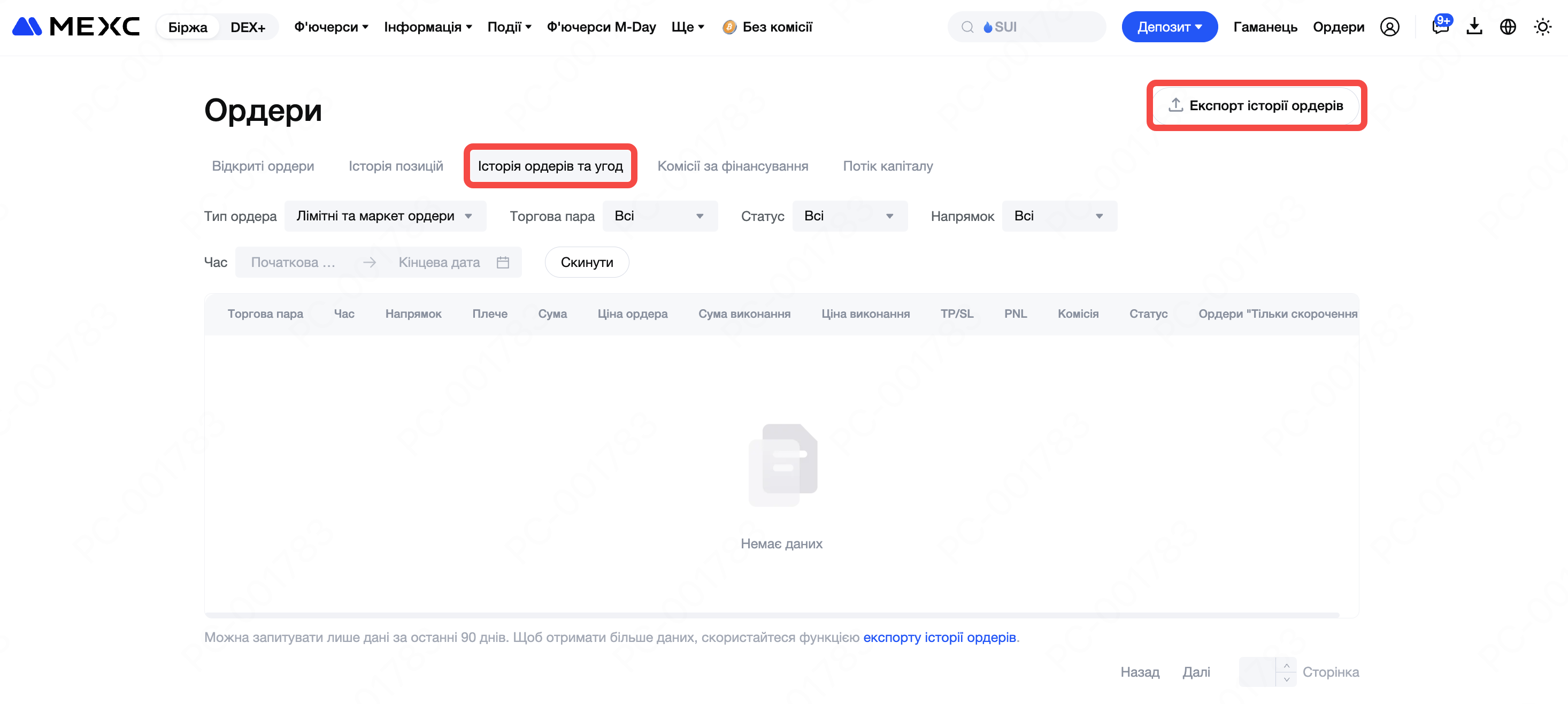Open the Тип ордера dropdown

(x=385, y=216)
